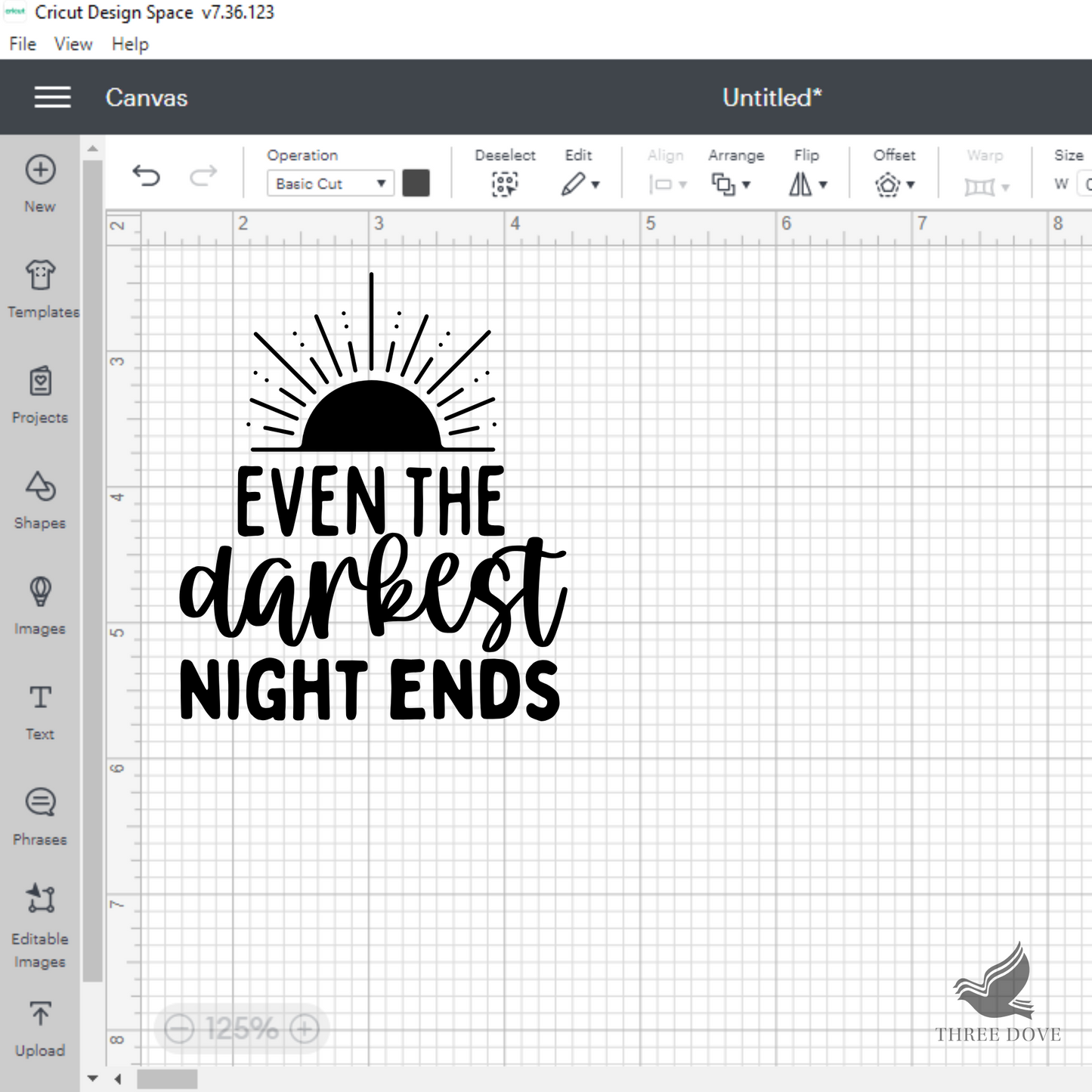Open the Shapes panel
Image resolution: width=1092 pixels, height=1092 pixels.
[40, 500]
